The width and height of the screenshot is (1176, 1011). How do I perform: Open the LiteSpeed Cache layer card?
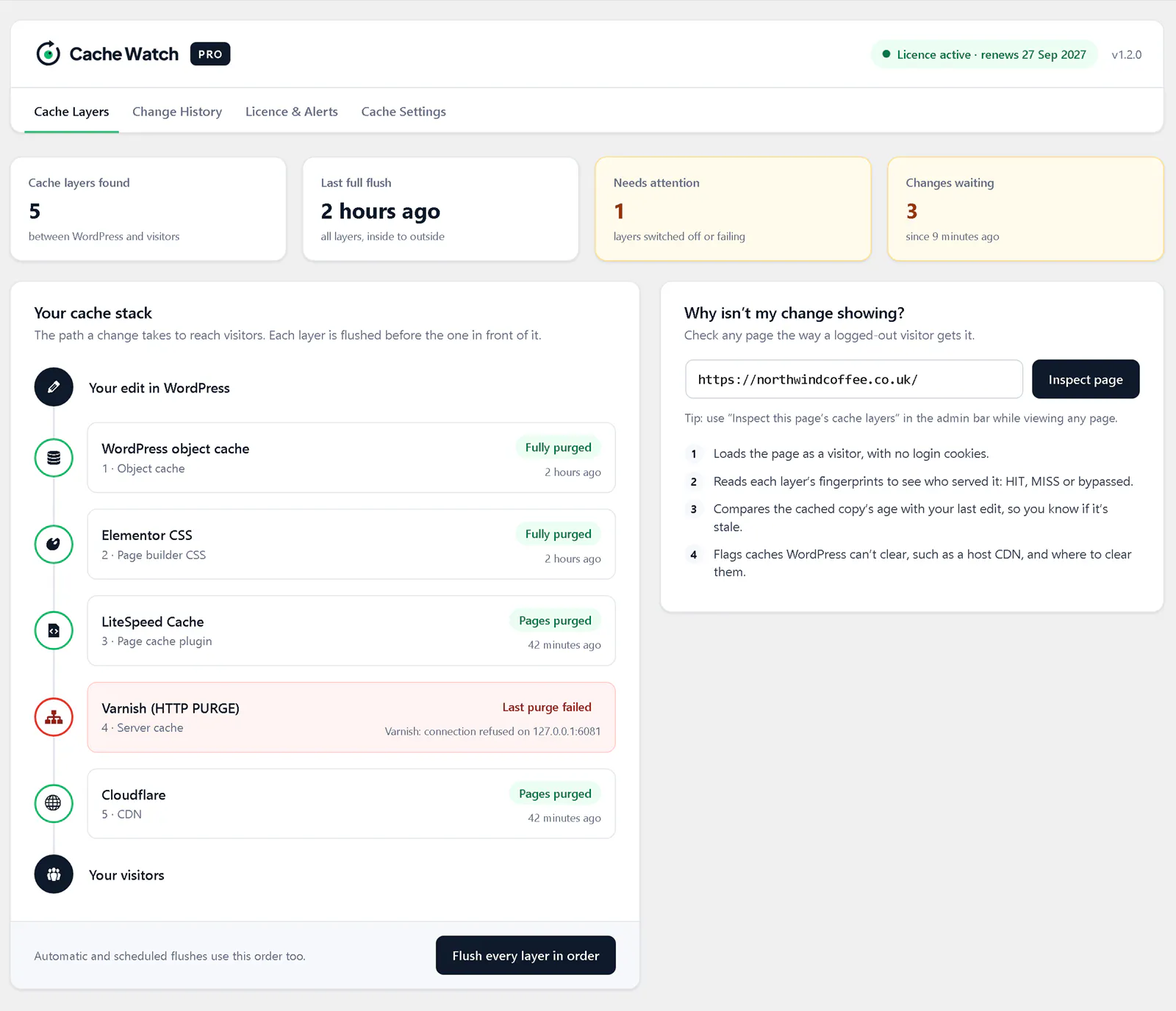(351, 630)
